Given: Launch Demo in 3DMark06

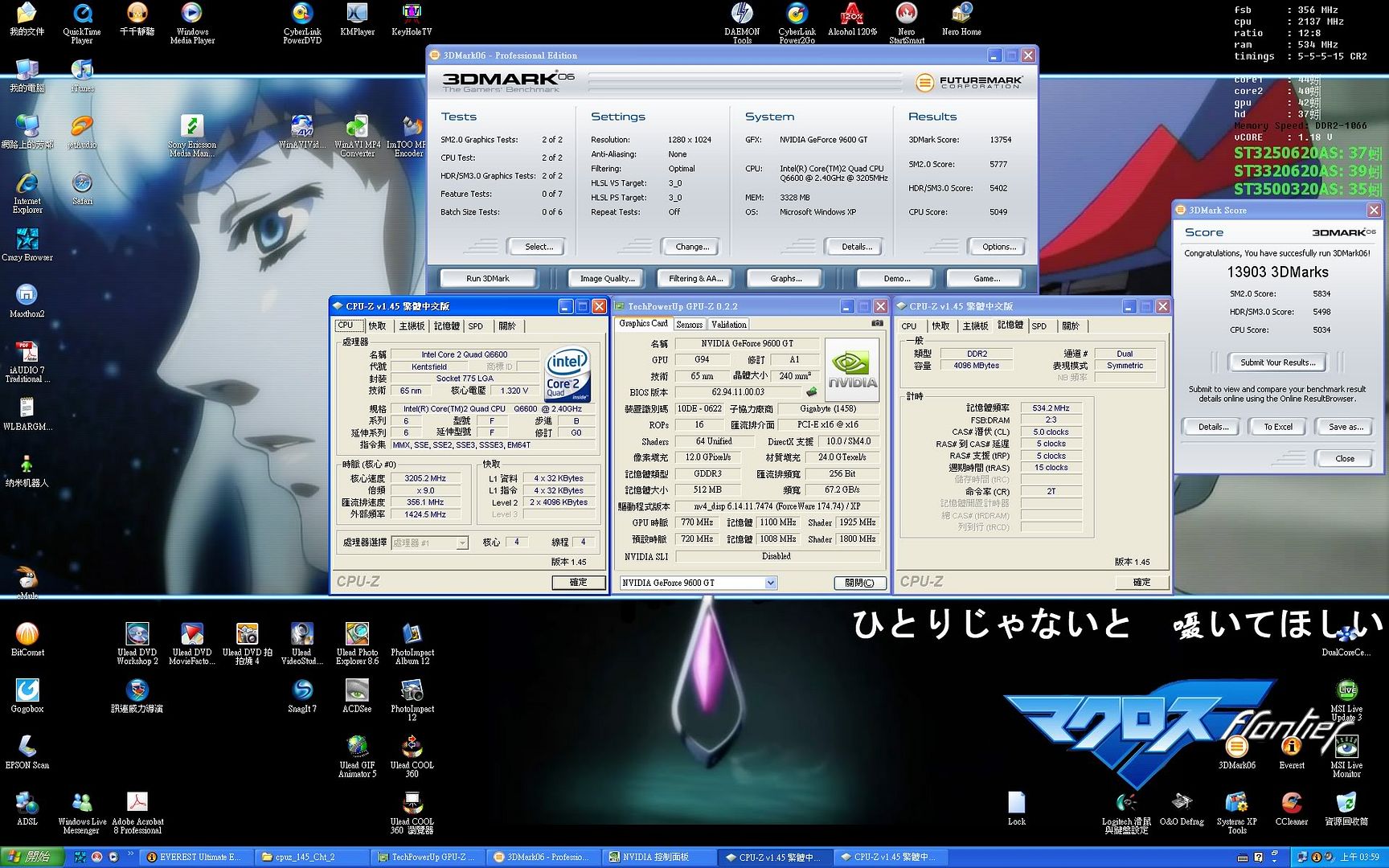Looking at the screenshot, I should (x=896, y=278).
